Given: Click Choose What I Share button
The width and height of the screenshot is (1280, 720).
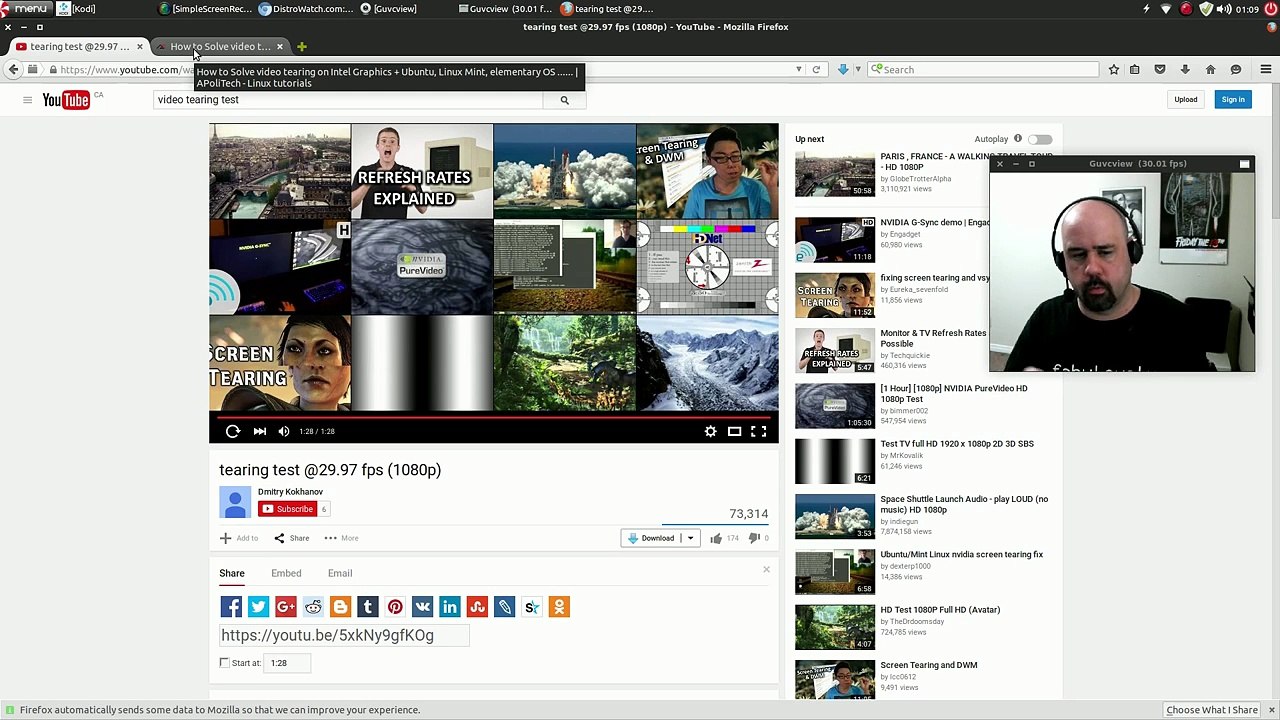Looking at the screenshot, I should click(x=1212, y=710).
